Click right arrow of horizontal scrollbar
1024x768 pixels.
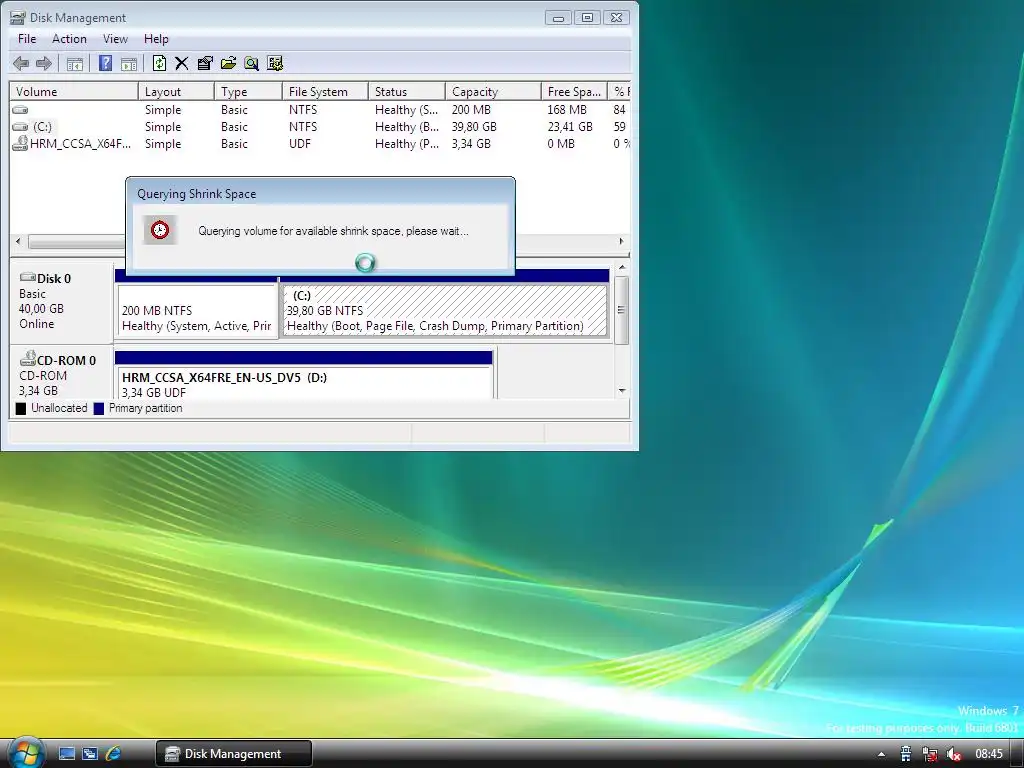tap(621, 241)
